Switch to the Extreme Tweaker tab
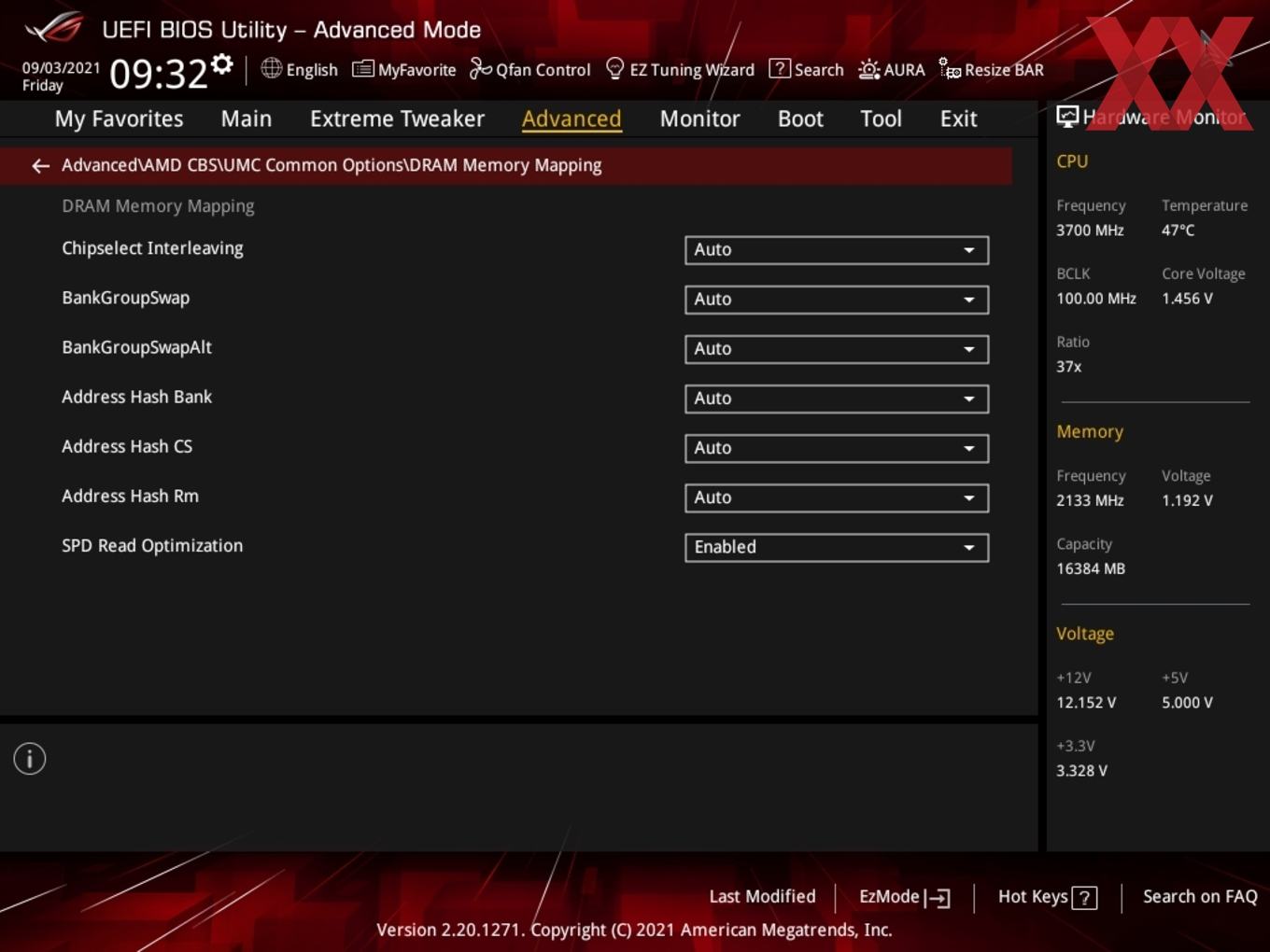Screen dimensions: 1270x952 pyautogui.click(x=397, y=119)
